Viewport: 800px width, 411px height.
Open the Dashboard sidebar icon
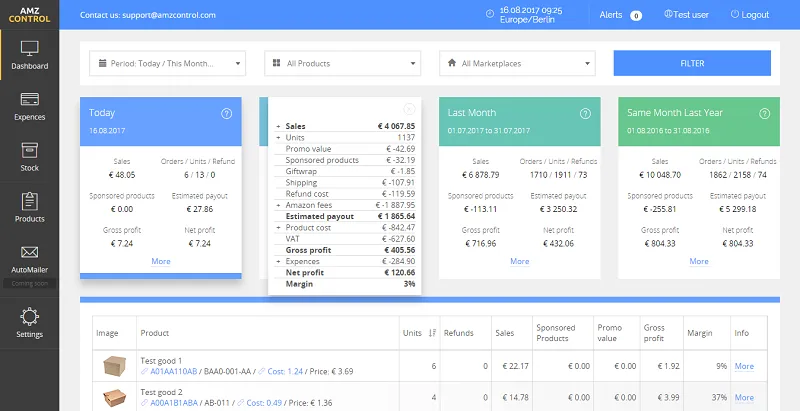pyautogui.click(x=29, y=50)
